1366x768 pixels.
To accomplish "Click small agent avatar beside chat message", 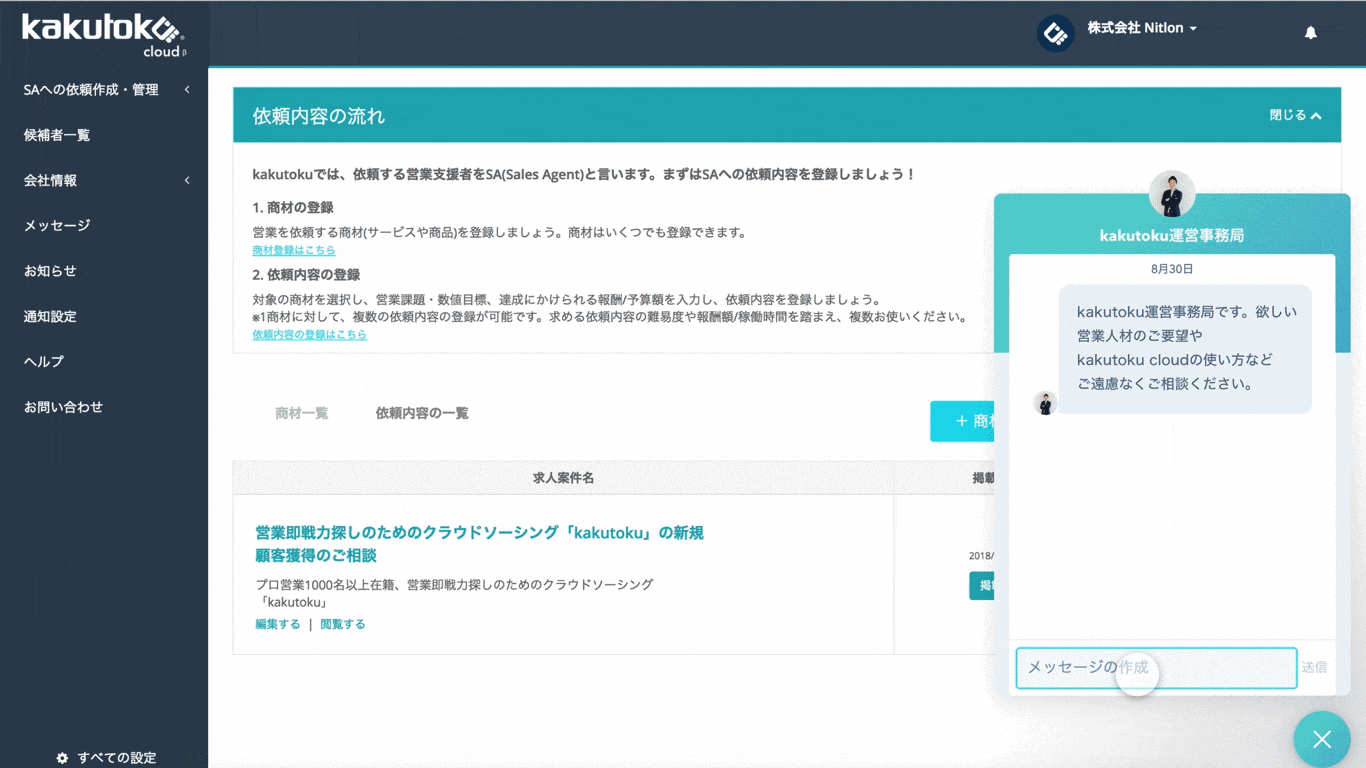I will tap(1045, 403).
